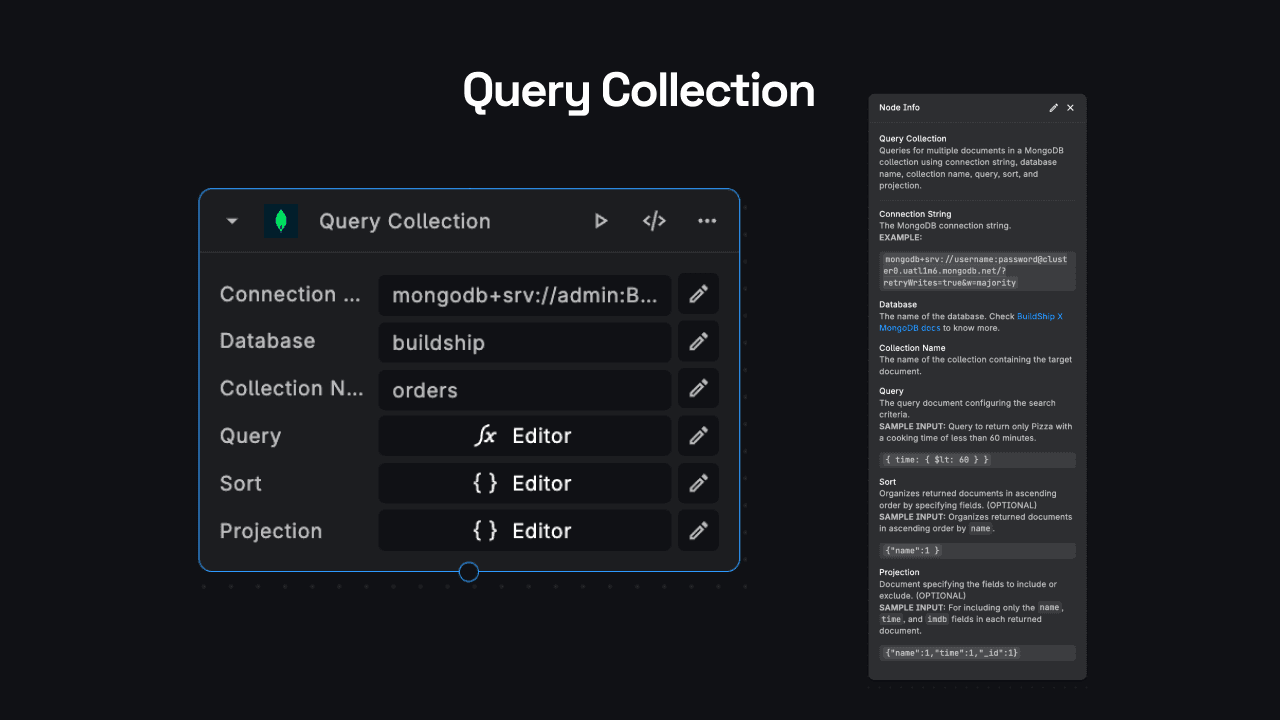Click the Connection String input field
This screenshot has width=1280, height=720.
click(x=525, y=295)
